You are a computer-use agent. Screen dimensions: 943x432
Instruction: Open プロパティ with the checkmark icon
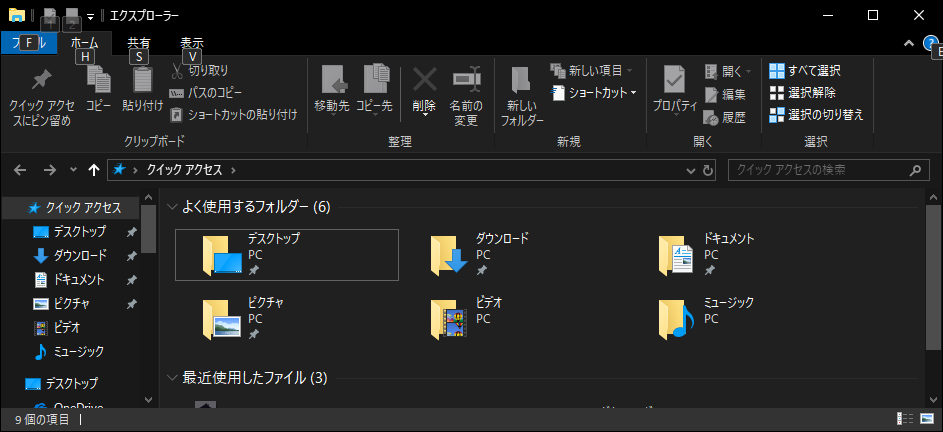click(675, 81)
